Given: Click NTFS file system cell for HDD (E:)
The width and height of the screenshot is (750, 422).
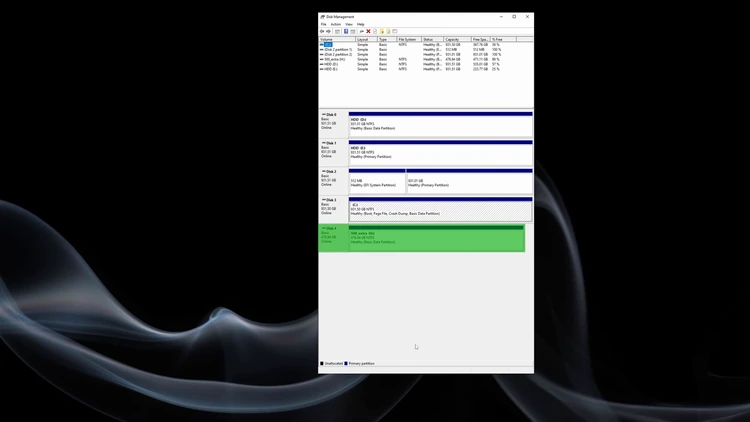Looking at the screenshot, I should pyautogui.click(x=403, y=69).
